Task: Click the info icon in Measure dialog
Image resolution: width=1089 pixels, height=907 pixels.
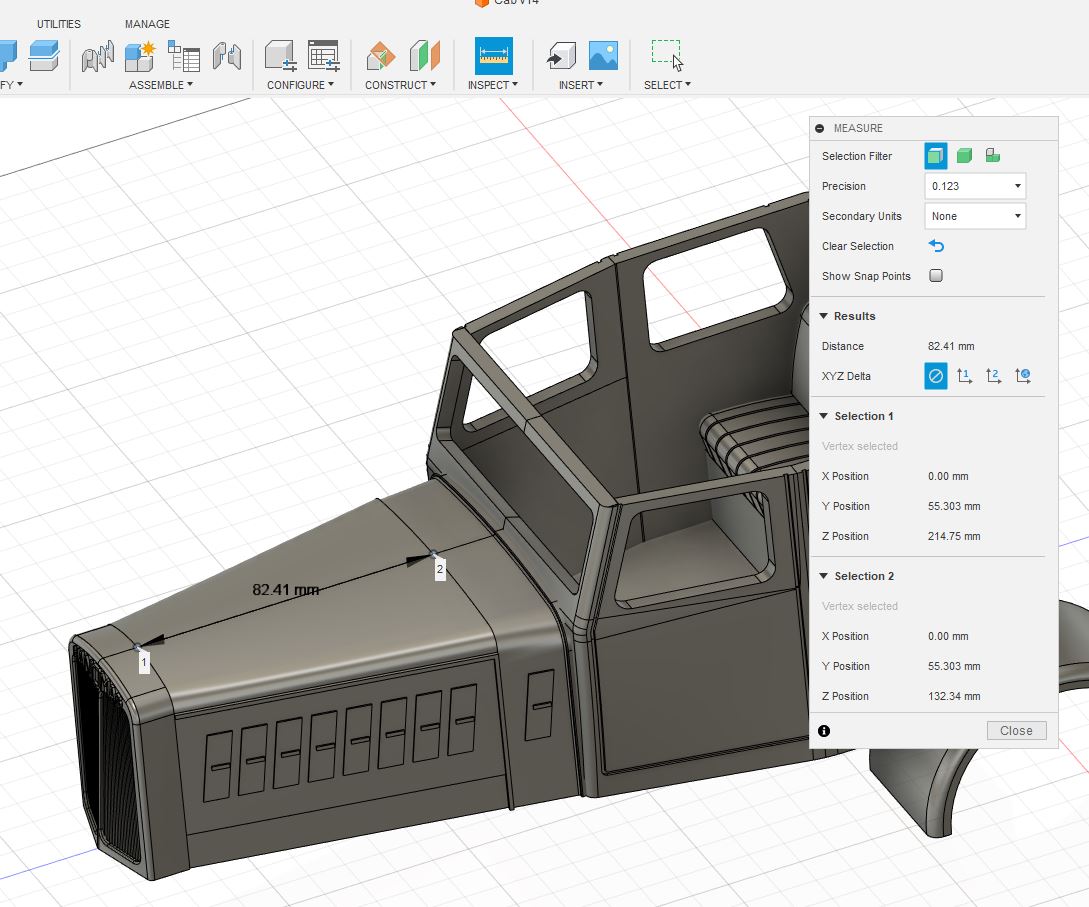Action: pos(824,731)
